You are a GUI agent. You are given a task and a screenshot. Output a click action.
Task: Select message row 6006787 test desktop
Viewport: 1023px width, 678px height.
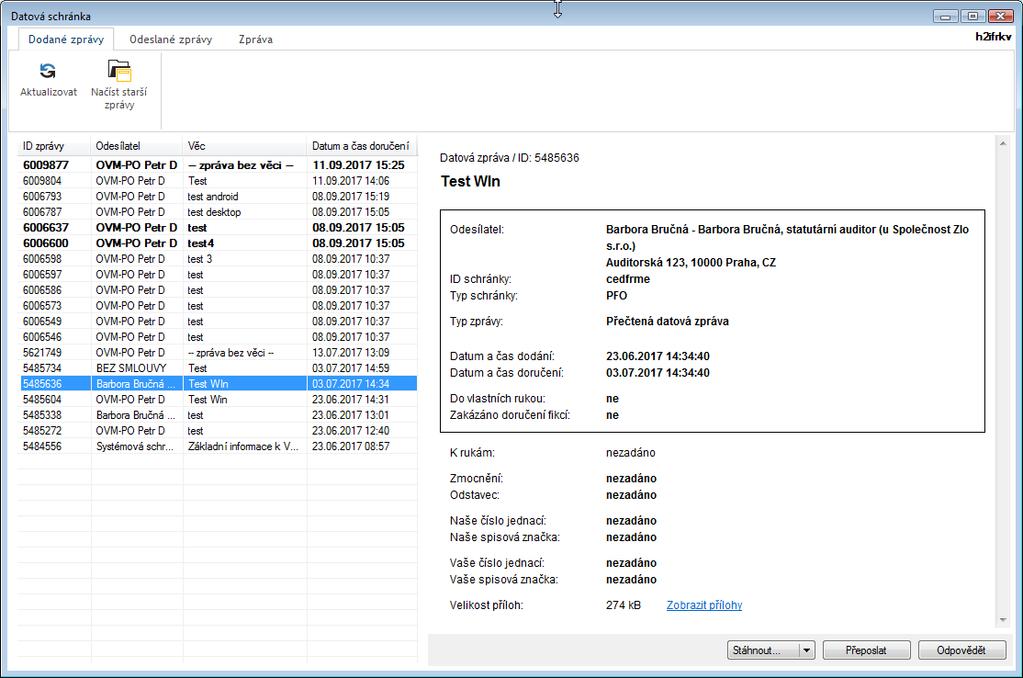tap(218, 212)
